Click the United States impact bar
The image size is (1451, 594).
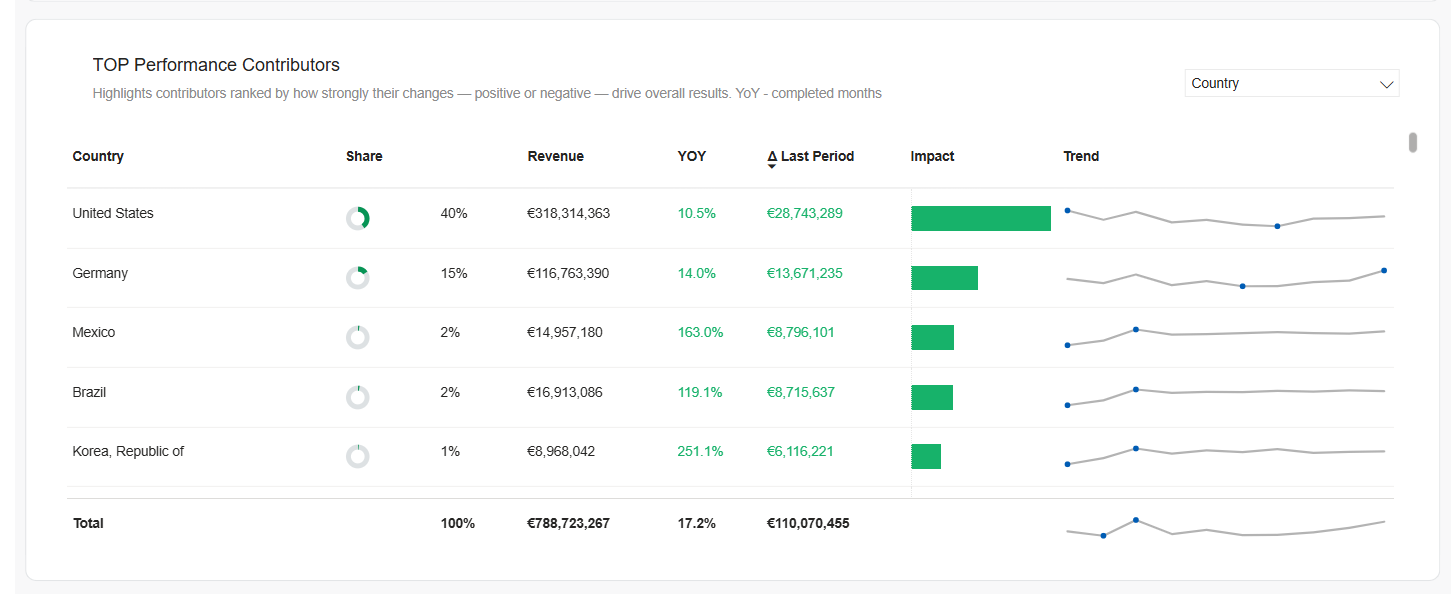point(980,218)
